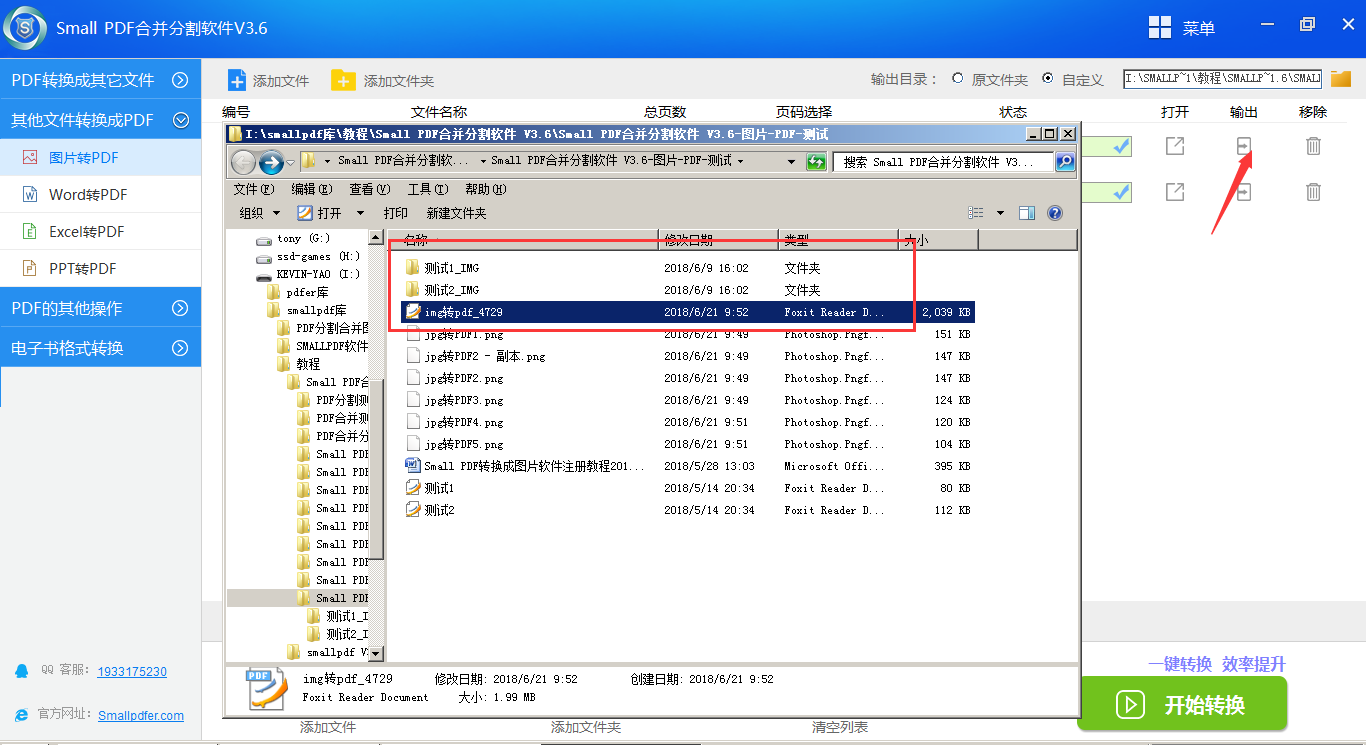Click 打开 button in Explorer toolbar
Image resolution: width=1366 pixels, height=745 pixels.
click(x=320, y=213)
